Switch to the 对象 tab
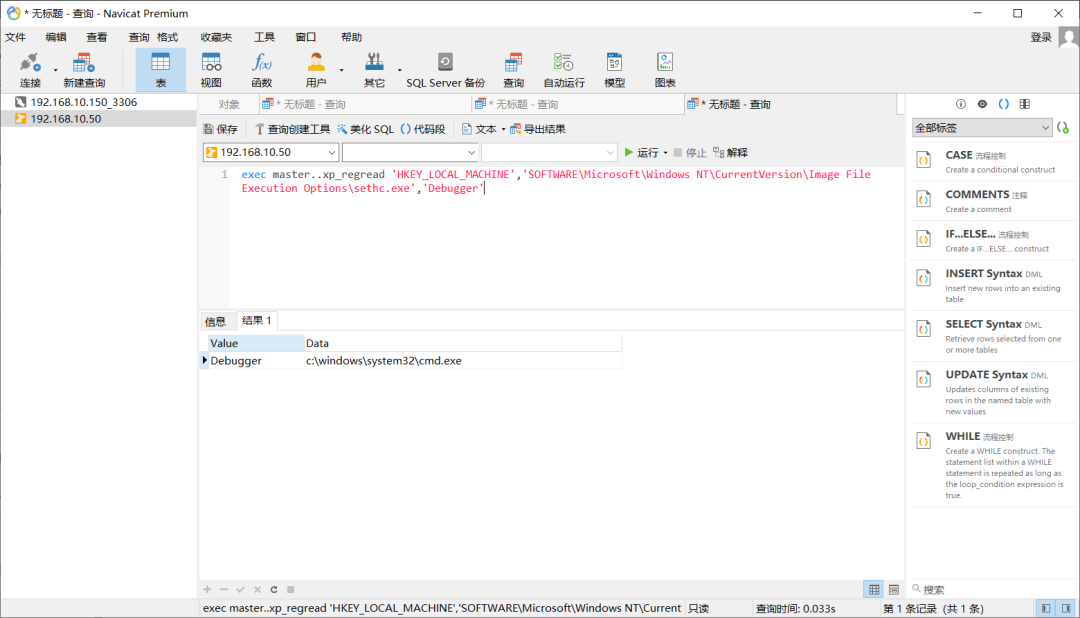1080x618 pixels. 229,105
